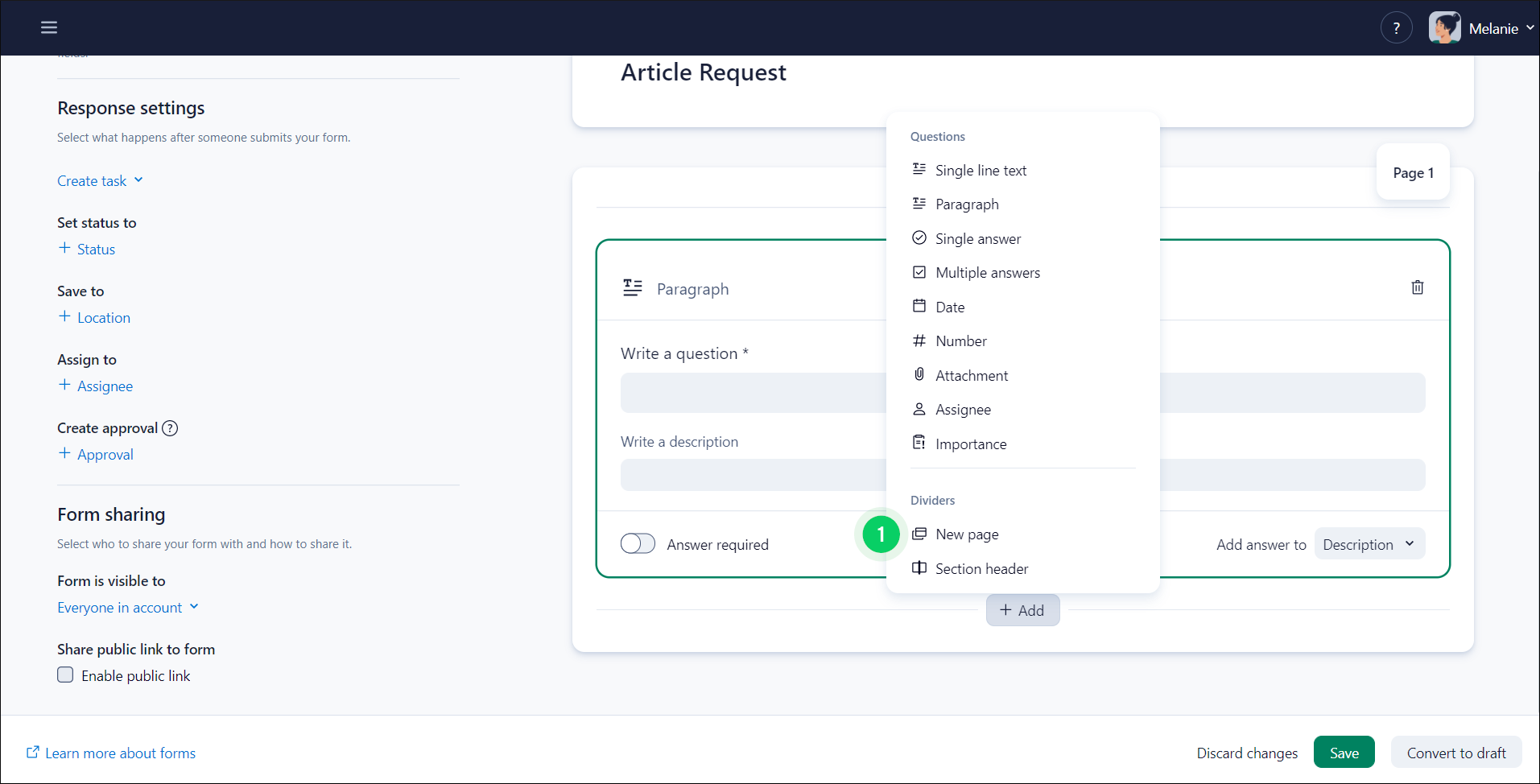Expand the Create task dropdown
1540x784 pixels.
point(100,180)
